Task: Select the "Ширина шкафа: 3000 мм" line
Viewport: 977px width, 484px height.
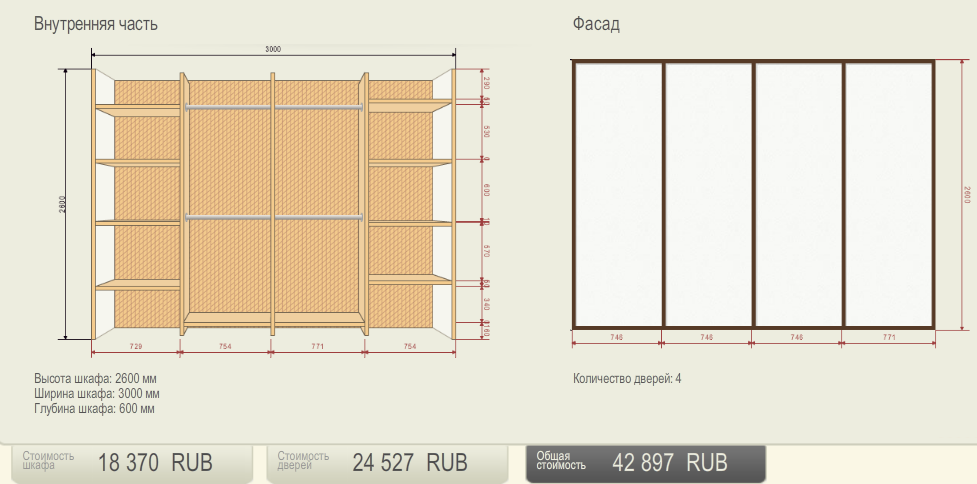Action: pyautogui.click(x=97, y=394)
